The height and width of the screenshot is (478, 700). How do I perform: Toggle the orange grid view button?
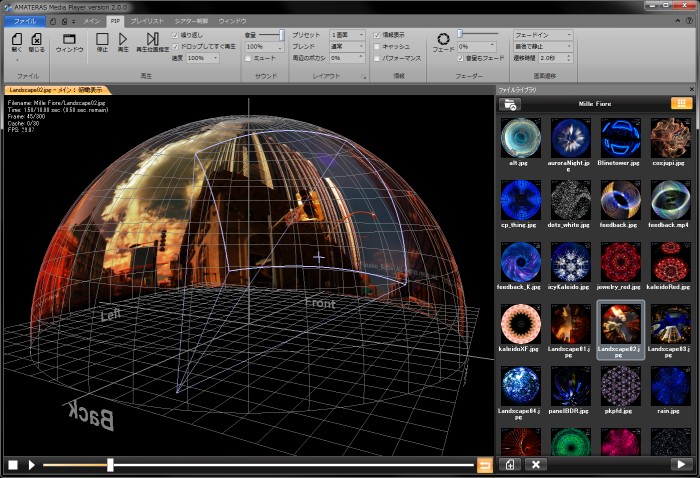[681, 104]
